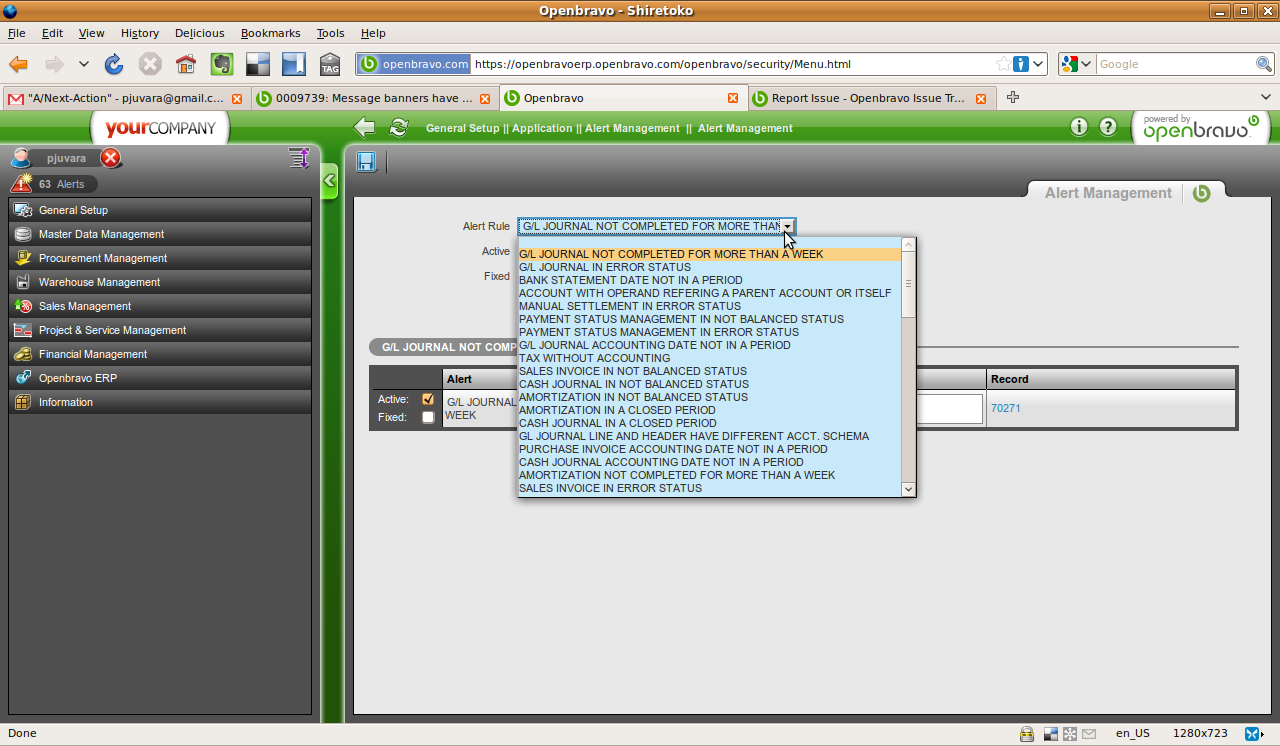Open the Delicious menu
This screenshot has width=1280, height=746.
click(200, 33)
